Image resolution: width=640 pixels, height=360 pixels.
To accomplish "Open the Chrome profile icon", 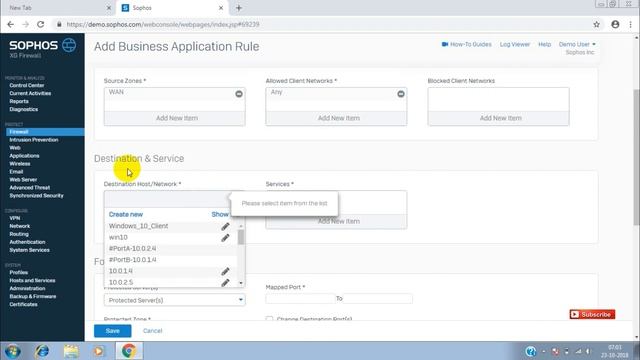I will tap(615, 24).
